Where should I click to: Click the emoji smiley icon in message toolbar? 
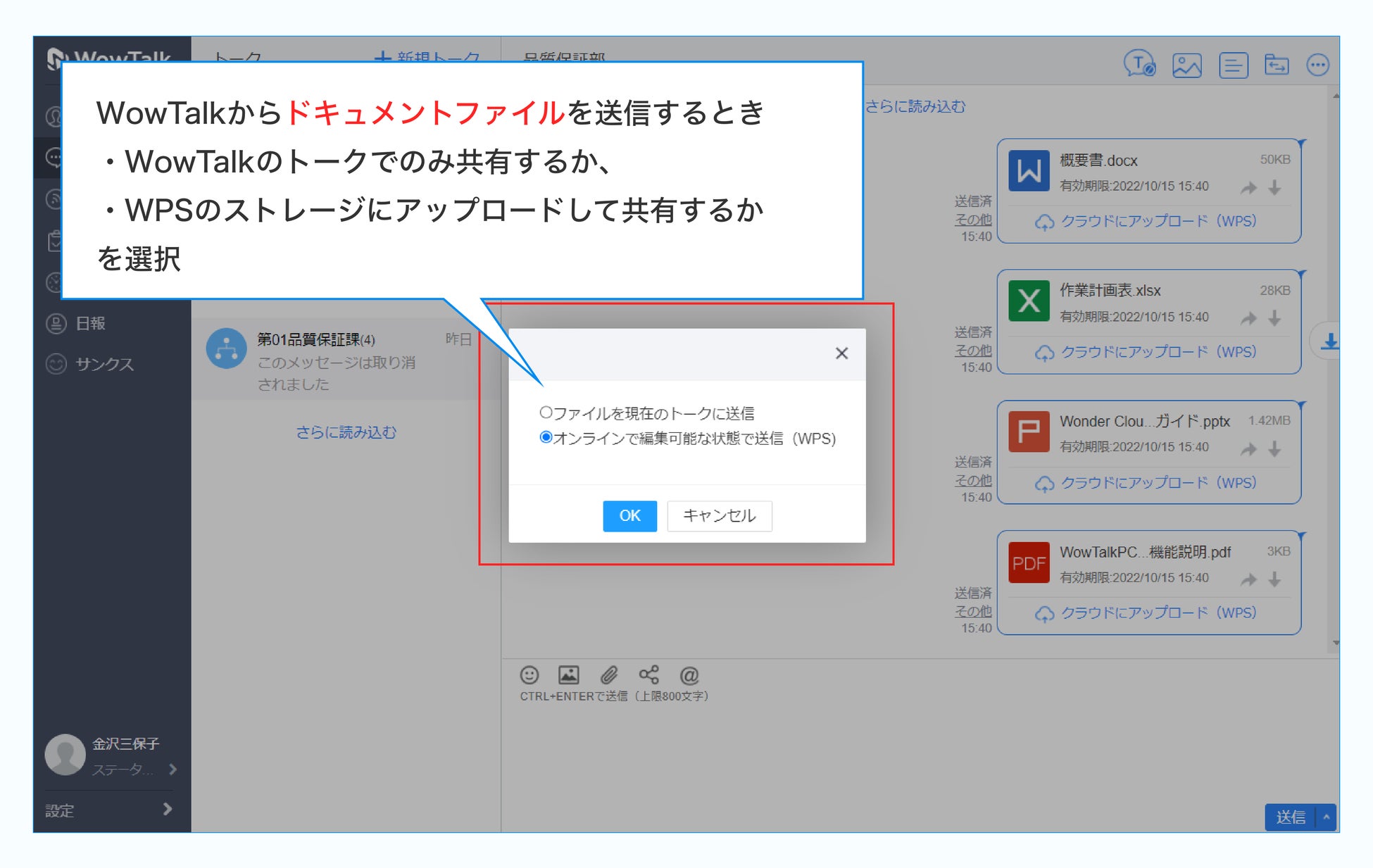point(529,675)
